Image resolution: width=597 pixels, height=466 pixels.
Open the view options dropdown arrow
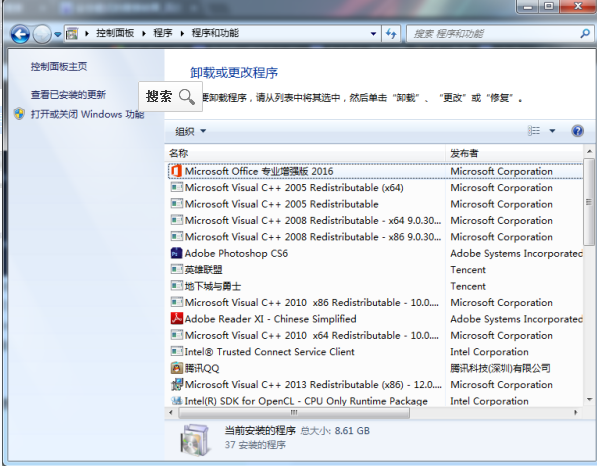click(552, 131)
